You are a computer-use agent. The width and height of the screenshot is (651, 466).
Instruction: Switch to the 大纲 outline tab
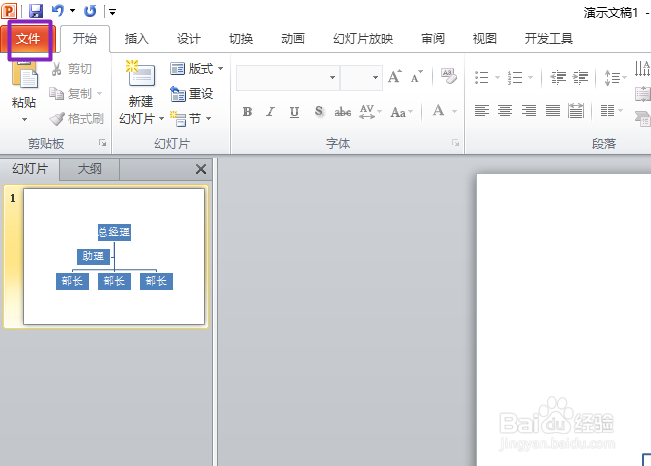pos(90,169)
